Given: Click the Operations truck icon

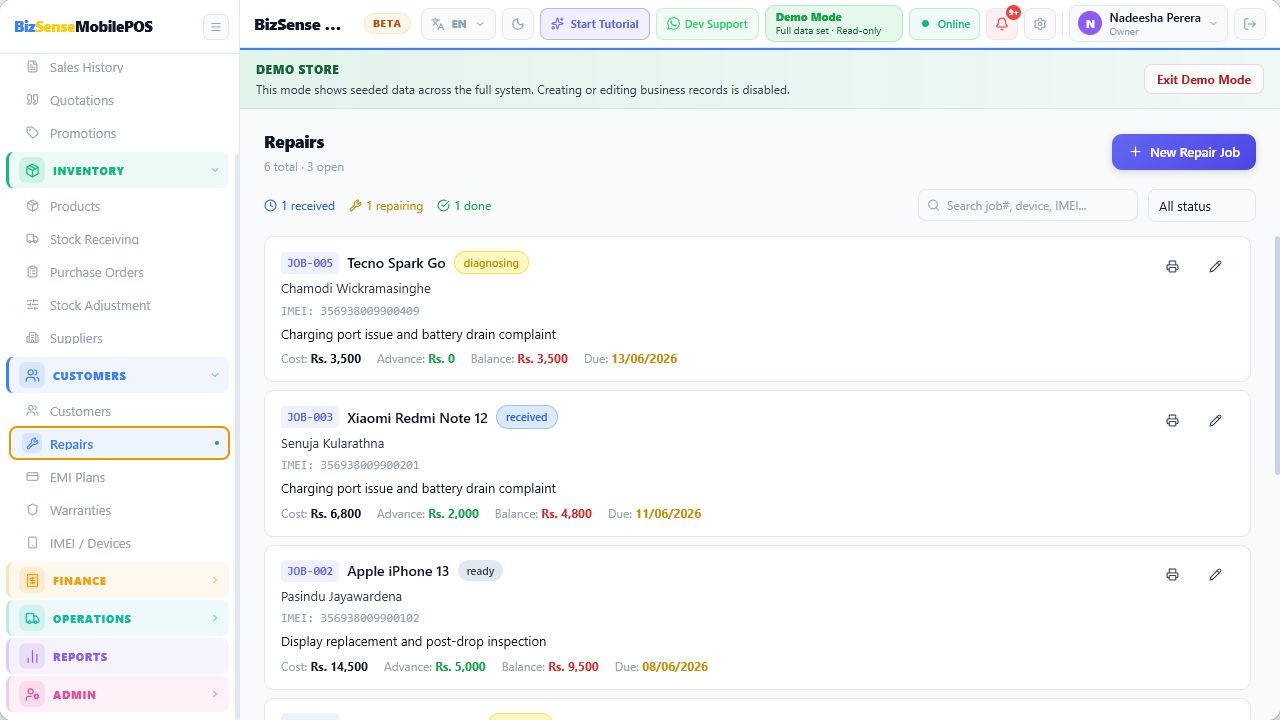Looking at the screenshot, I should click(x=32, y=619).
